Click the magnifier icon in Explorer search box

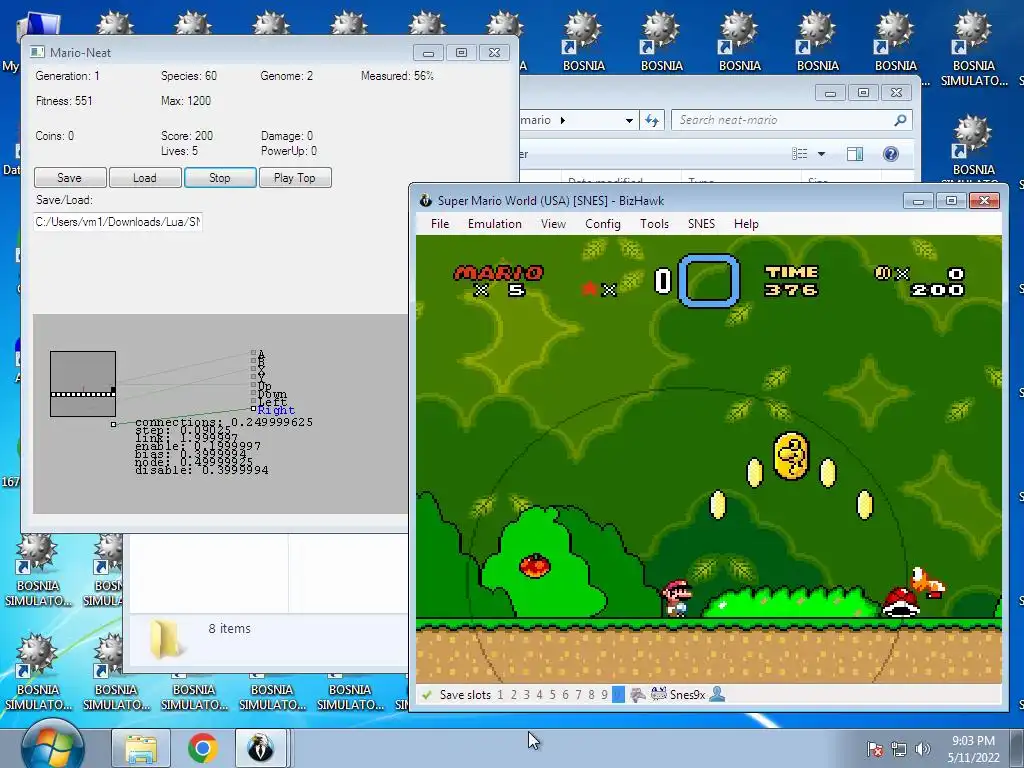[x=900, y=120]
